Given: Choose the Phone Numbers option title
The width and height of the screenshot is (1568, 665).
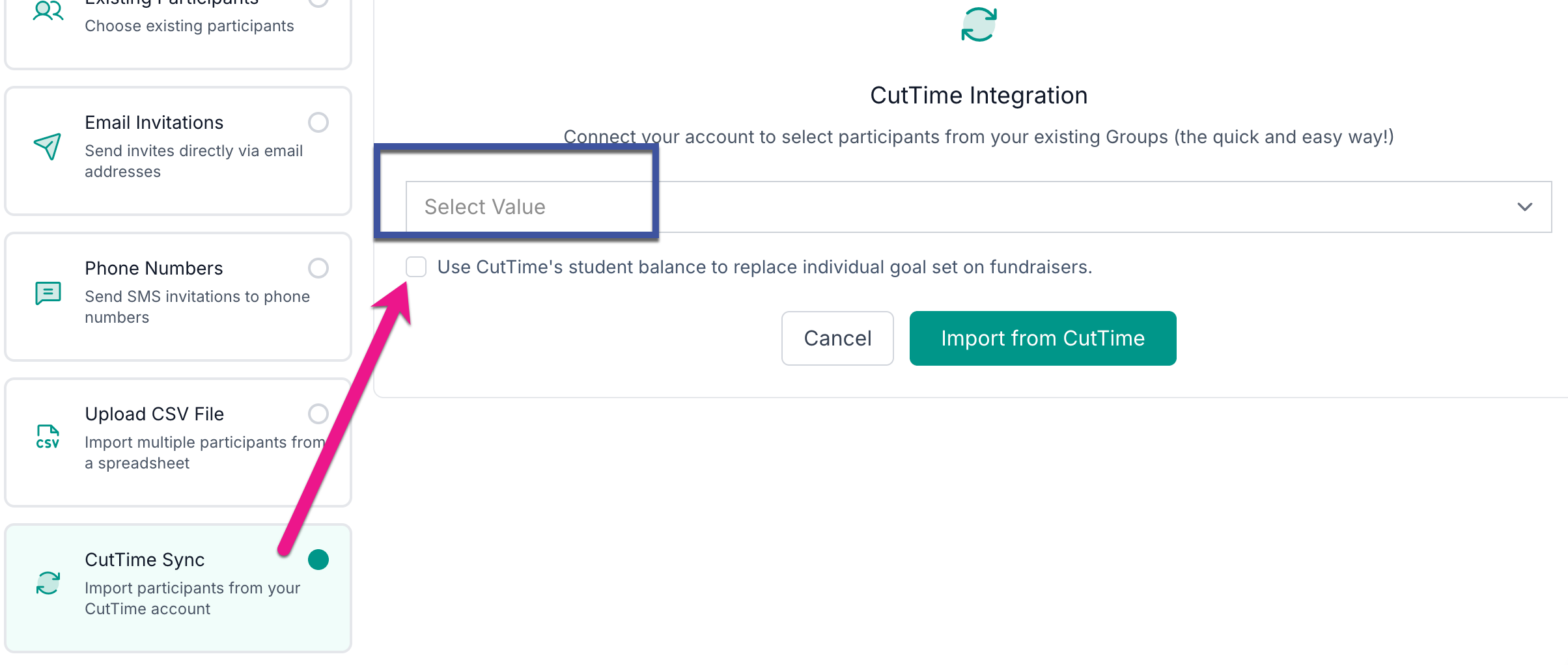Looking at the screenshot, I should 154,268.
